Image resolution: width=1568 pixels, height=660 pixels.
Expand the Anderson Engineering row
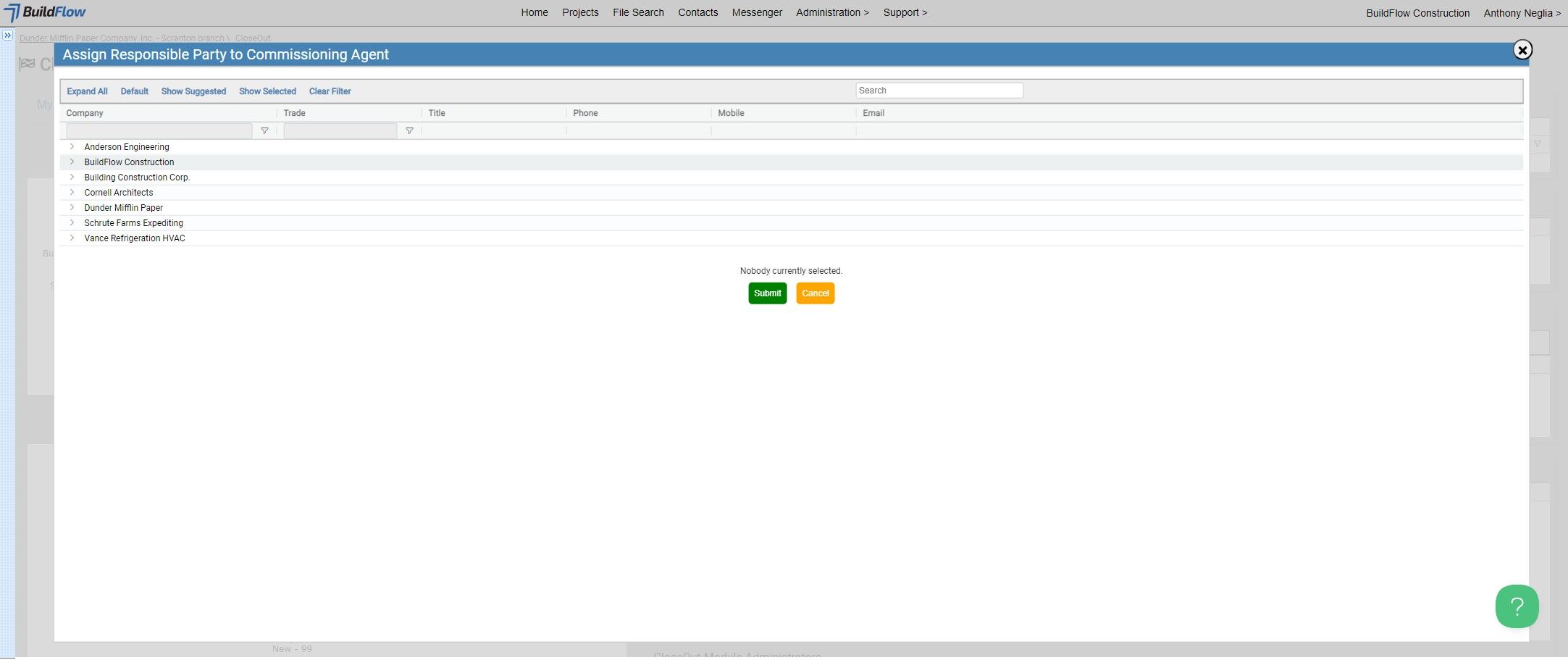click(x=72, y=146)
